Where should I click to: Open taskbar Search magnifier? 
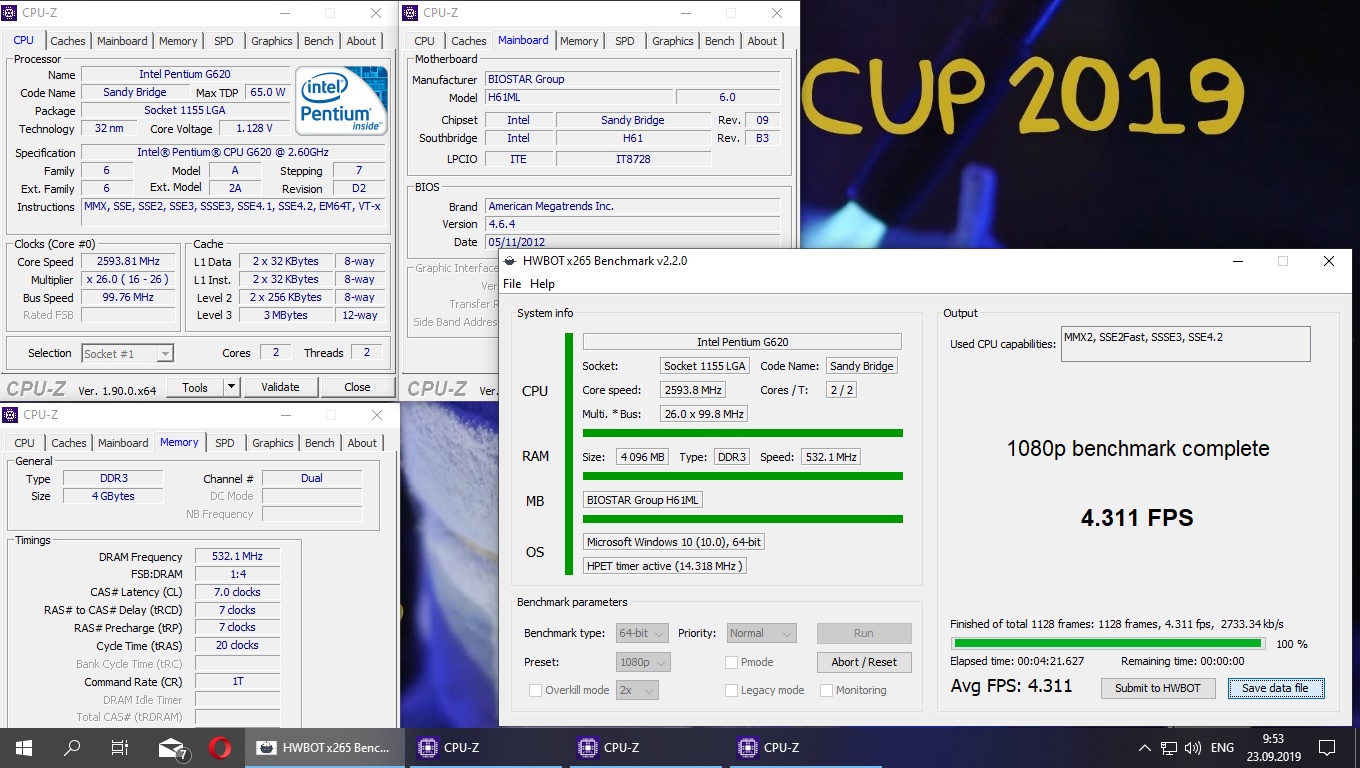72,747
